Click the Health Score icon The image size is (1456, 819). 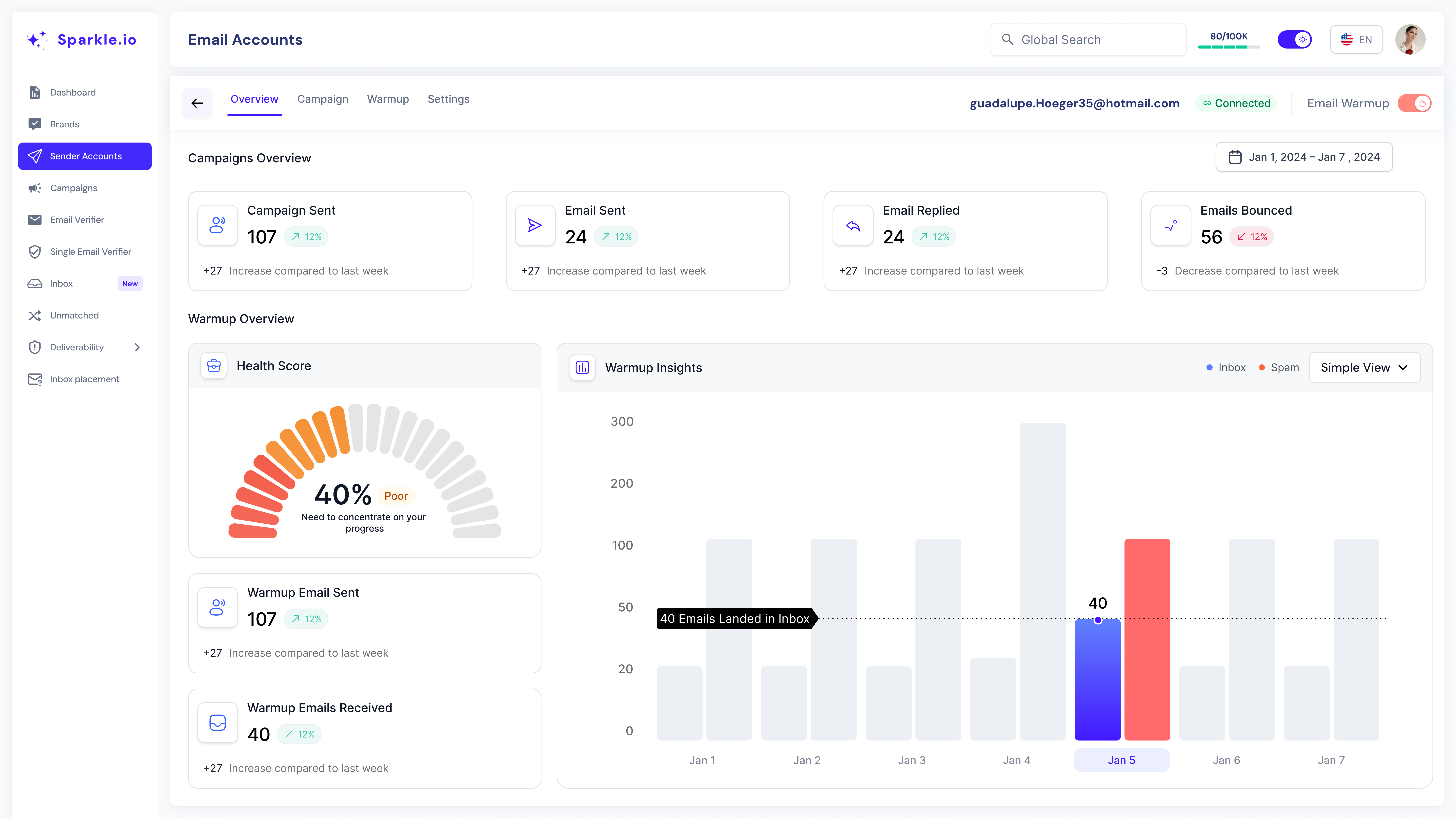214,366
